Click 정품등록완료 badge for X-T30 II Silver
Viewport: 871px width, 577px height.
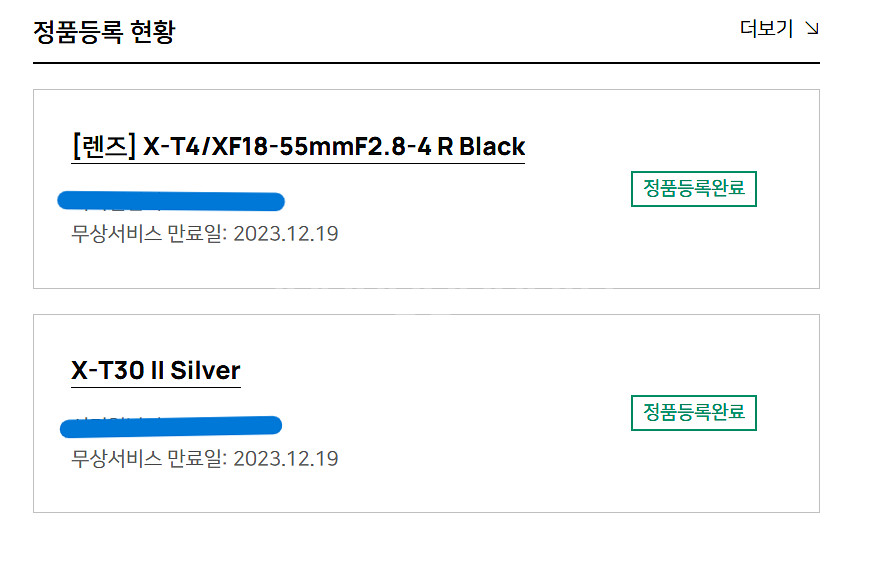(693, 412)
